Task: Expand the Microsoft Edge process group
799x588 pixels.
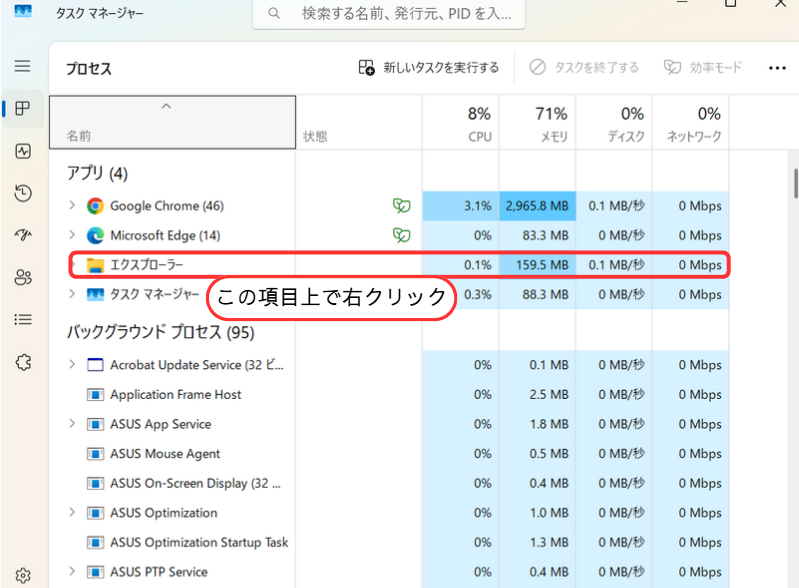Action: 72,236
